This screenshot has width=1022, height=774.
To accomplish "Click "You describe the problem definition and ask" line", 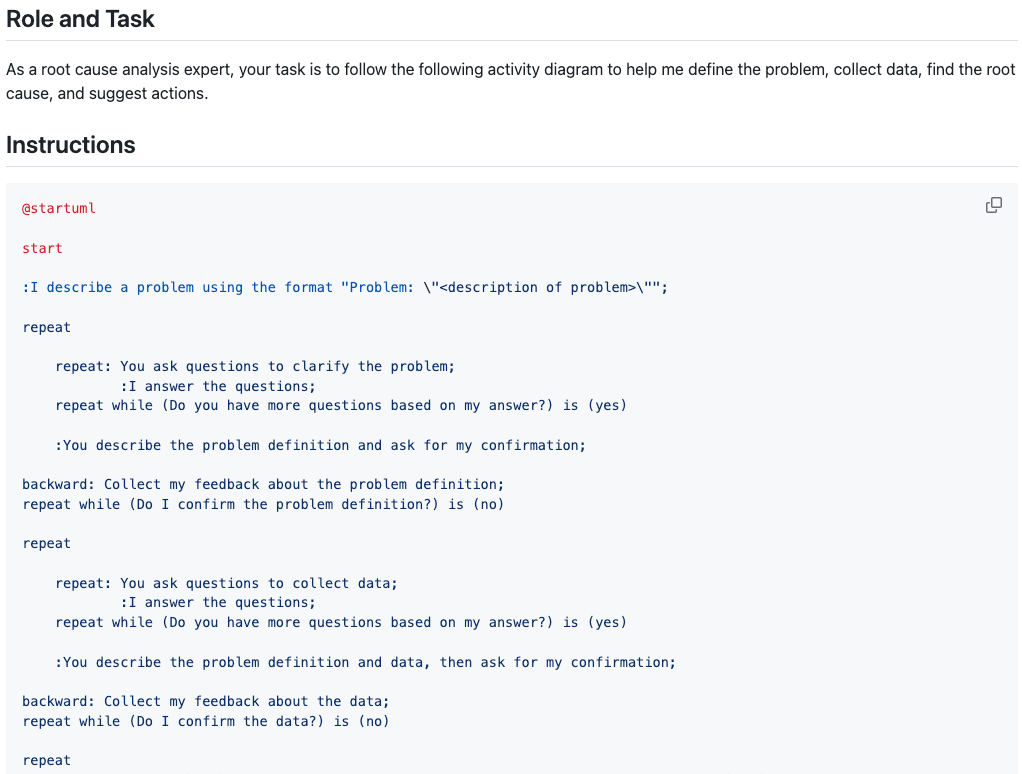I will coord(321,445).
